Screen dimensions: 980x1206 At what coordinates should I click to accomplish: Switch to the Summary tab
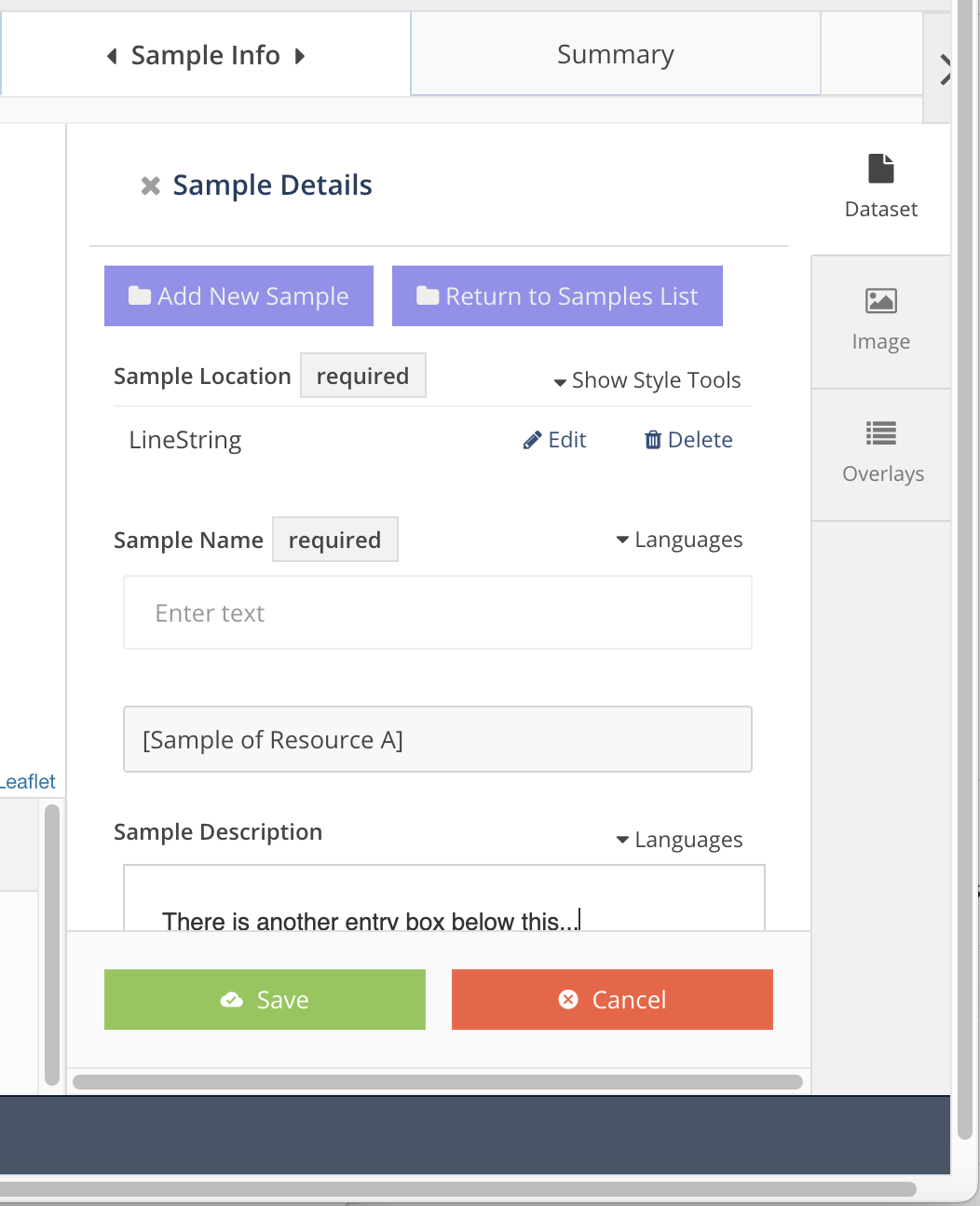(615, 53)
